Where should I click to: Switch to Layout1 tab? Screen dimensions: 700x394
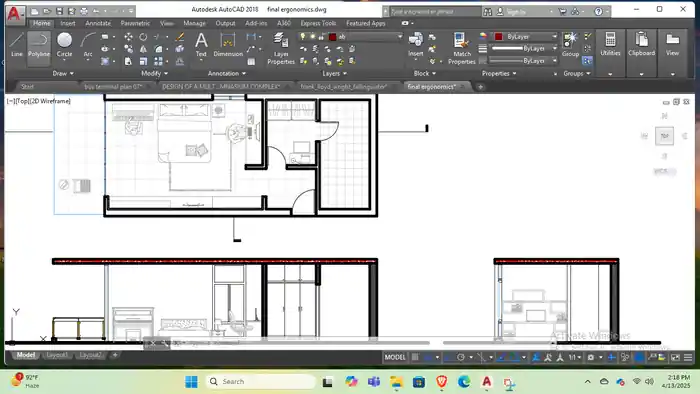[x=57, y=355]
